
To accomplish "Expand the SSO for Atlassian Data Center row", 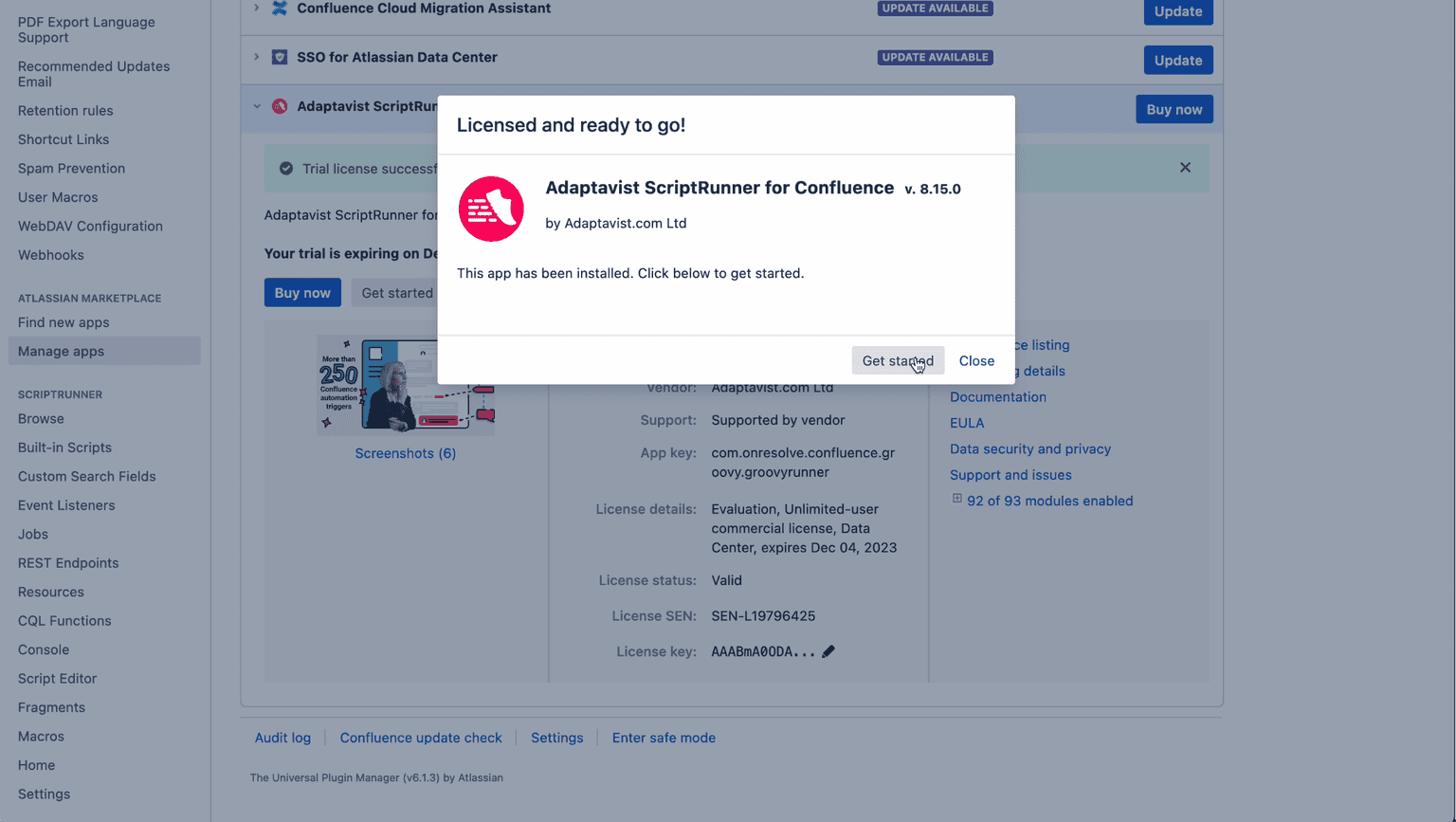I will [257, 57].
